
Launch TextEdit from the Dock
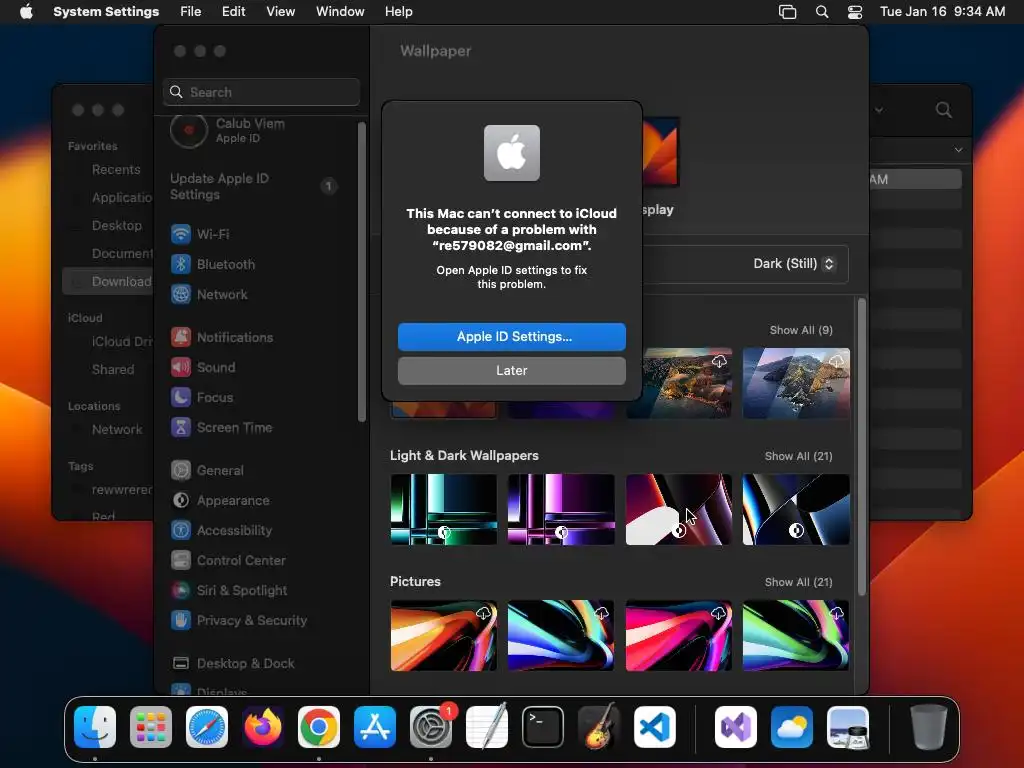click(487, 727)
